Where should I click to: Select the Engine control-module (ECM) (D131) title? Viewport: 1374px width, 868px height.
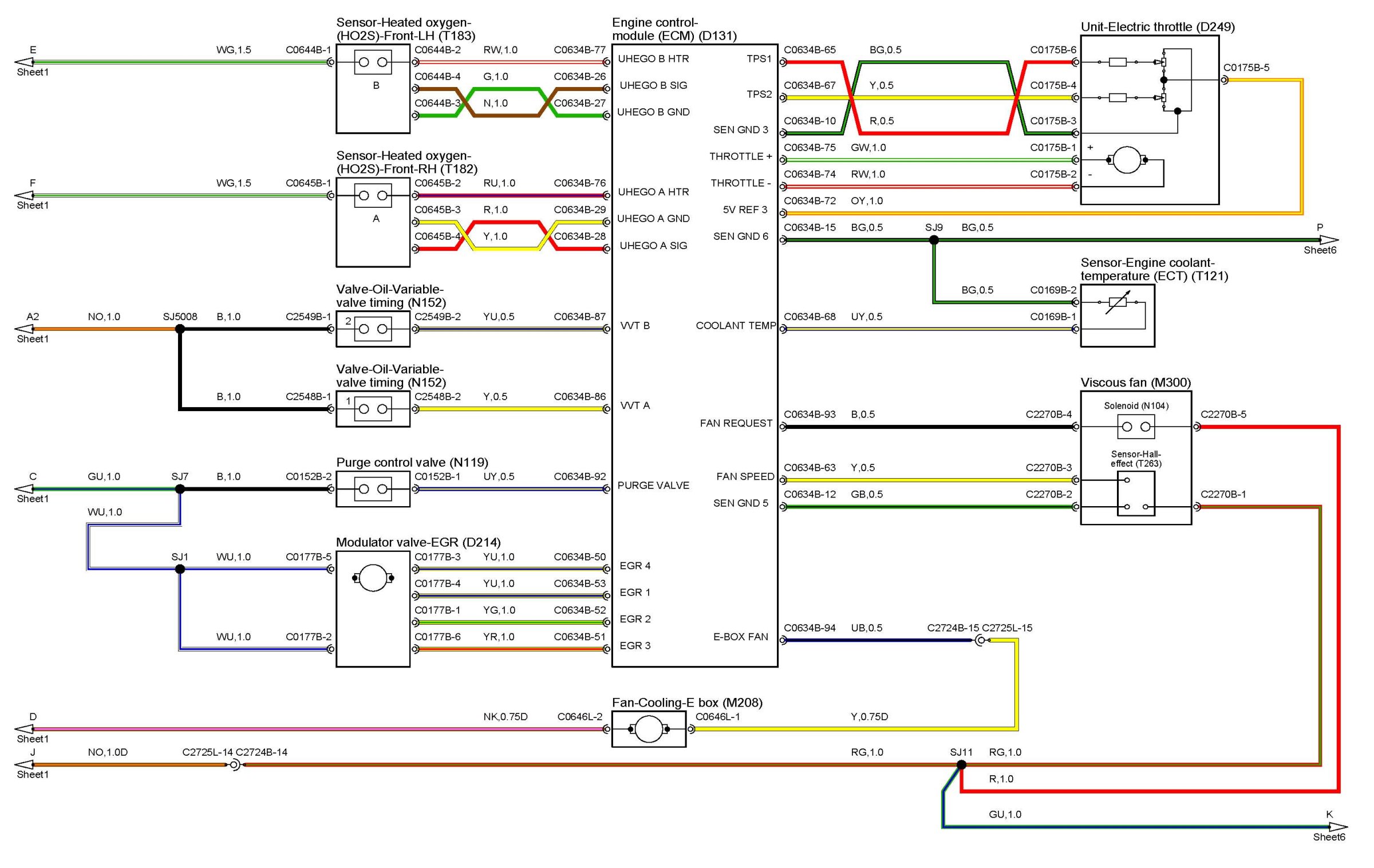pyautogui.click(x=674, y=29)
